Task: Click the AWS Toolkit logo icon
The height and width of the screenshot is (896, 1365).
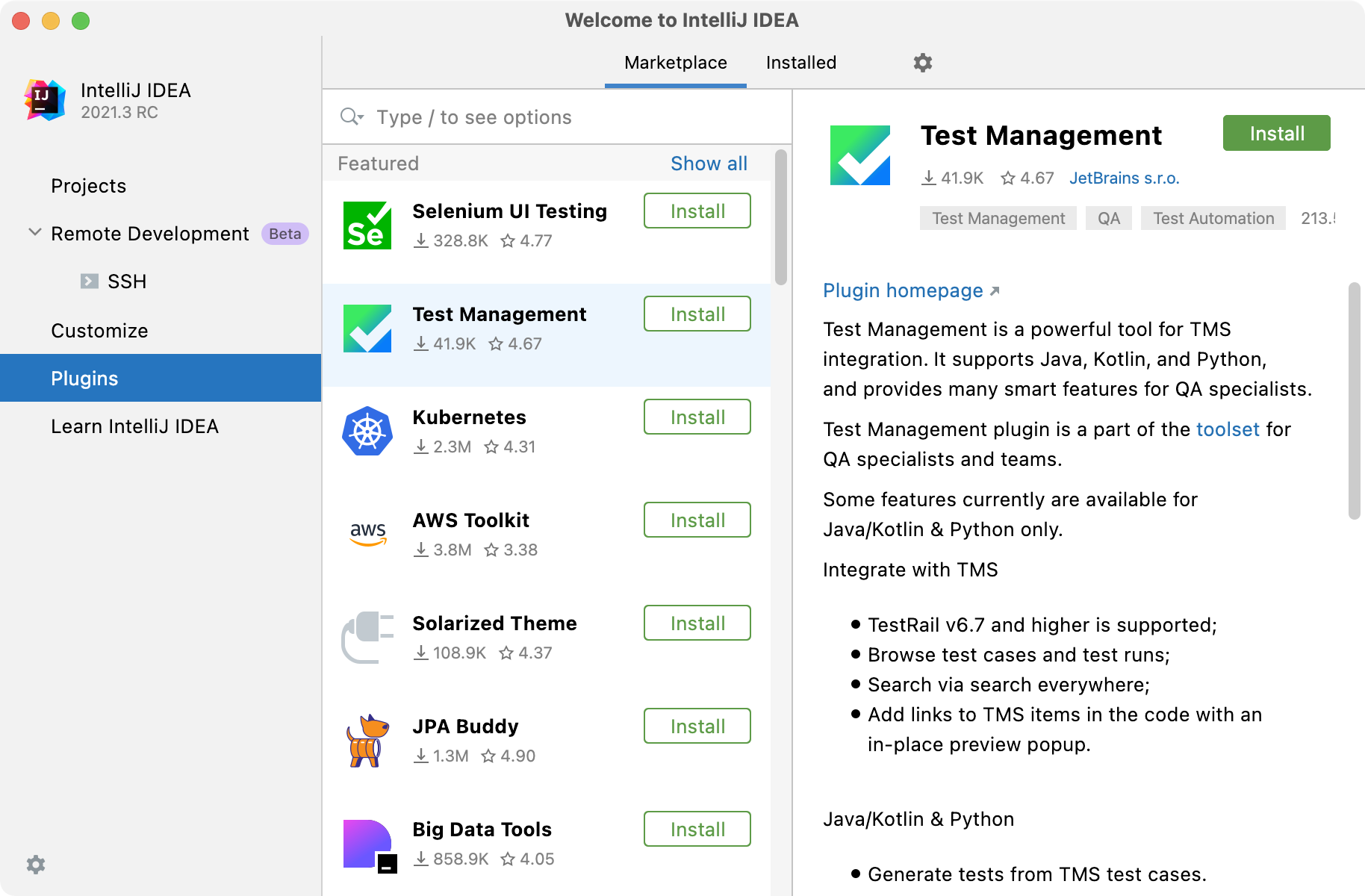Action: [367, 534]
